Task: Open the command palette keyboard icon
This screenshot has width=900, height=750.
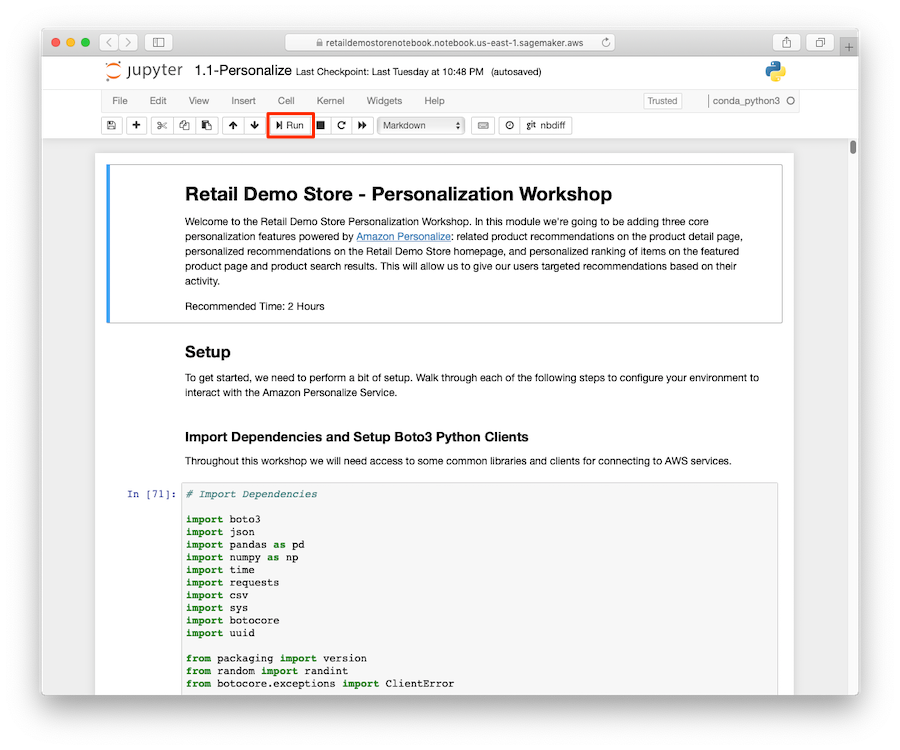Action: pyautogui.click(x=483, y=125)
